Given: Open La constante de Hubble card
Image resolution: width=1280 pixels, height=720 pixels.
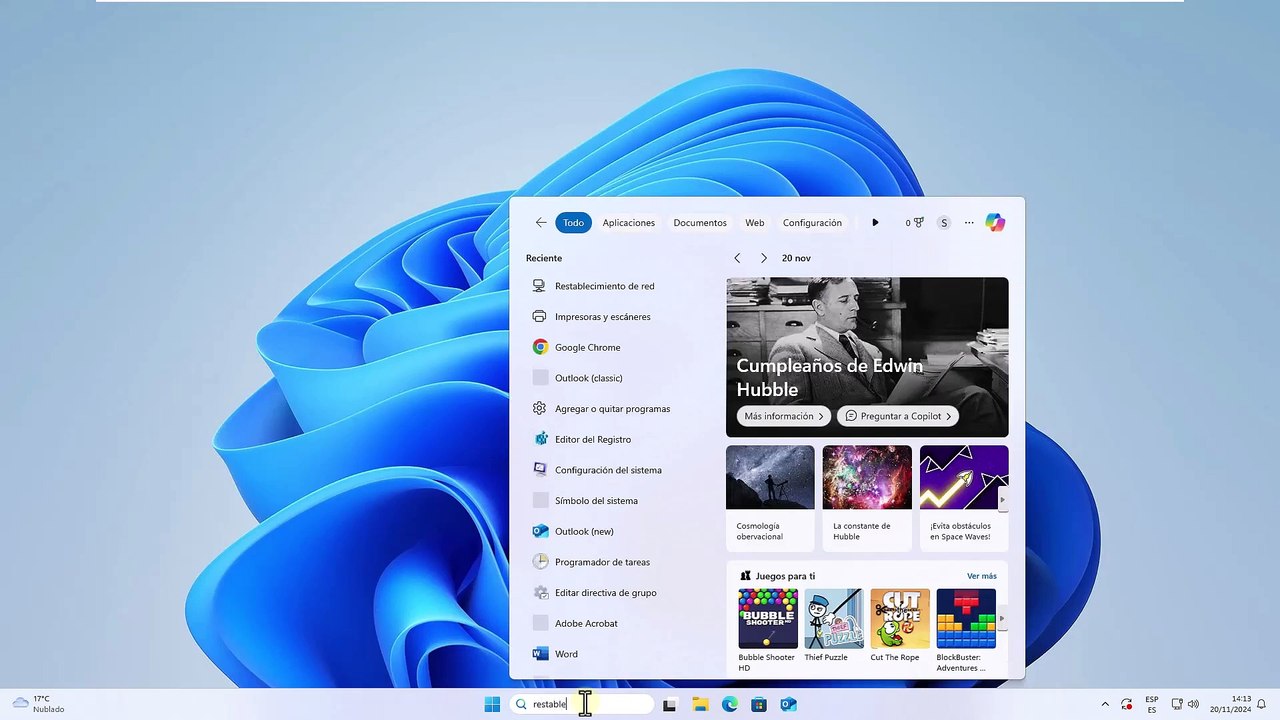Looking at the screenshot, I should click(x=867, y=497).
